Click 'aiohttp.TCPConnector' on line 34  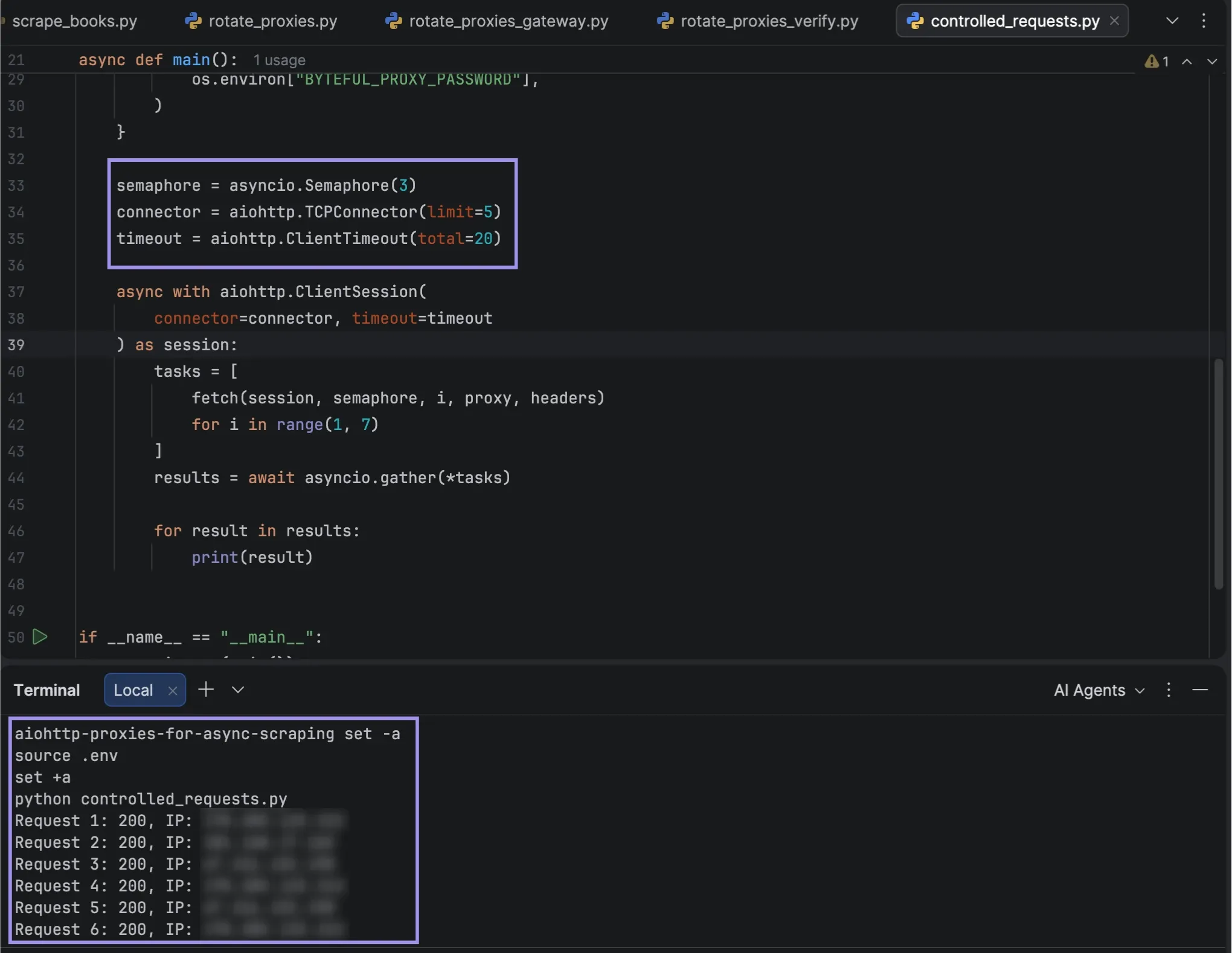coord(323,212)
